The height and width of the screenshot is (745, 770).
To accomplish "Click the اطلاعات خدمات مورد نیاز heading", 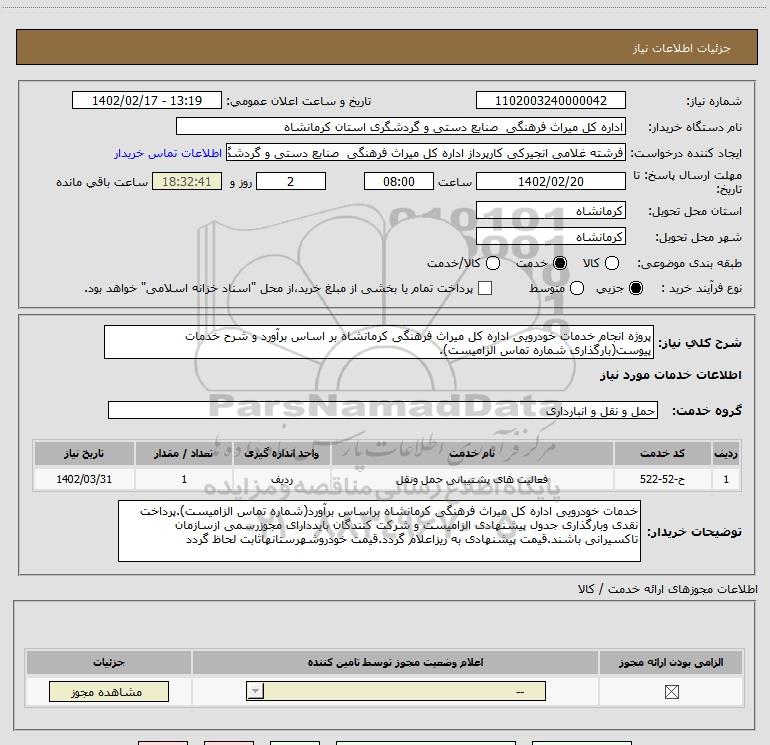I will coord(670,375).
